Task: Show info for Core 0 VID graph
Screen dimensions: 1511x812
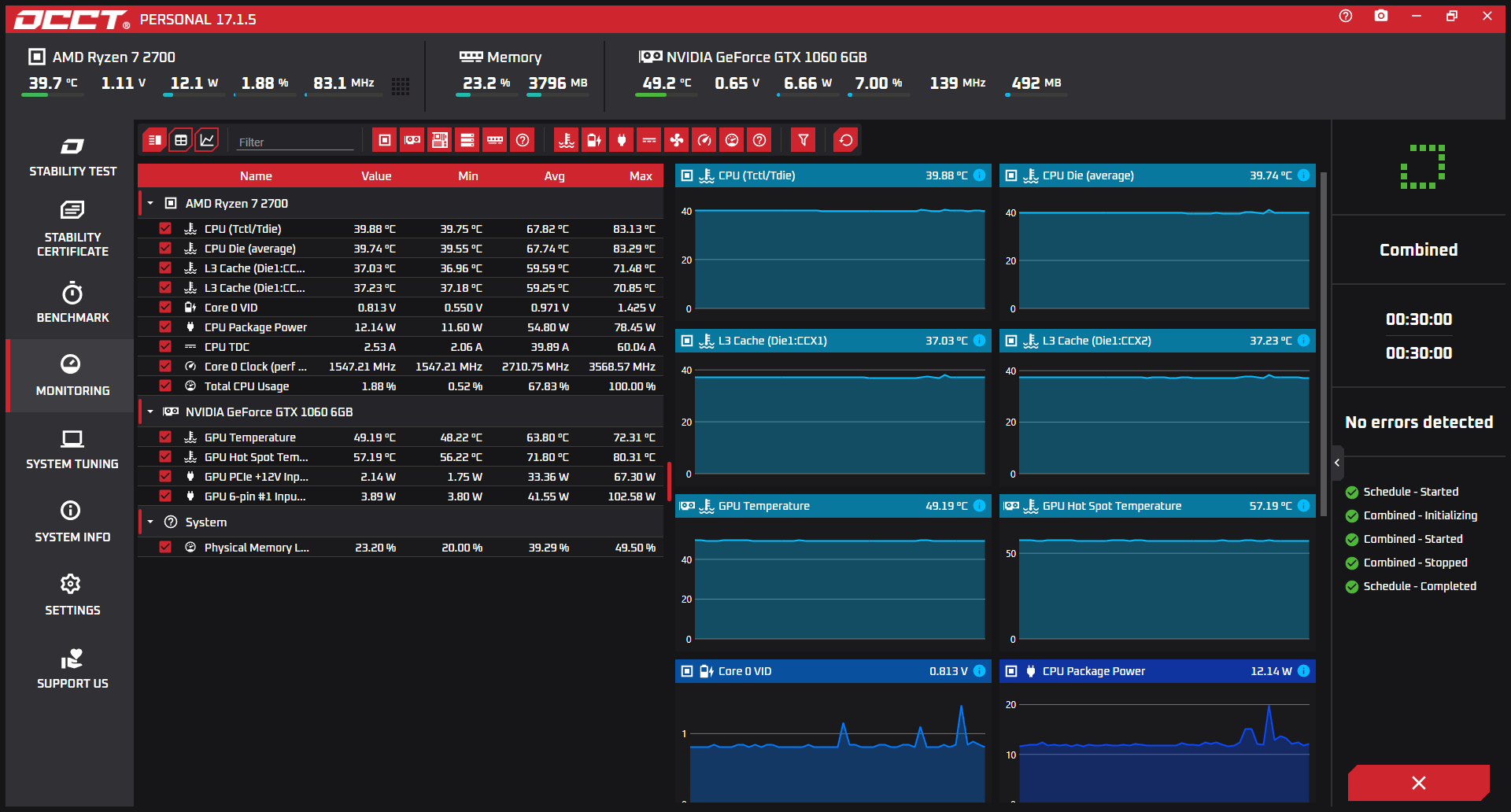Action: 979,671
